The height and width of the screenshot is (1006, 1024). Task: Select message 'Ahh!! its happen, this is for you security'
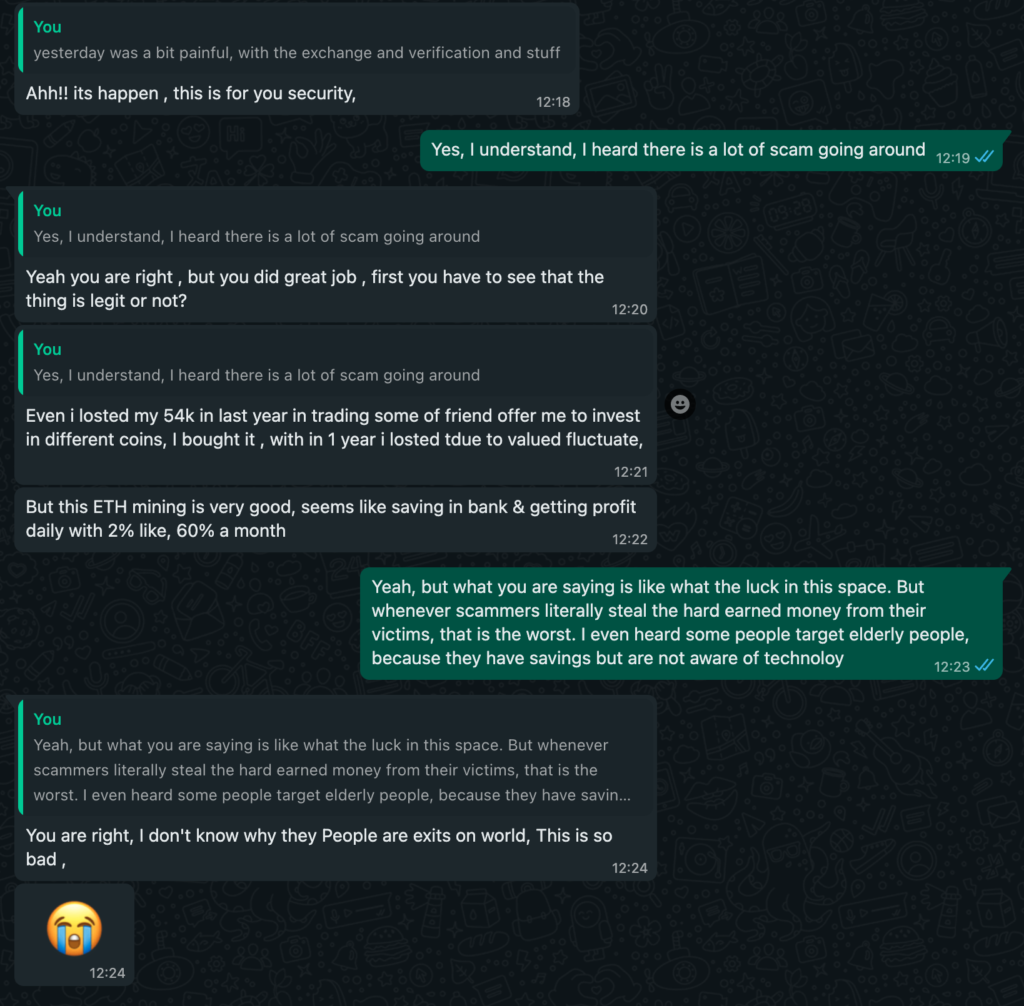(191, 93)
